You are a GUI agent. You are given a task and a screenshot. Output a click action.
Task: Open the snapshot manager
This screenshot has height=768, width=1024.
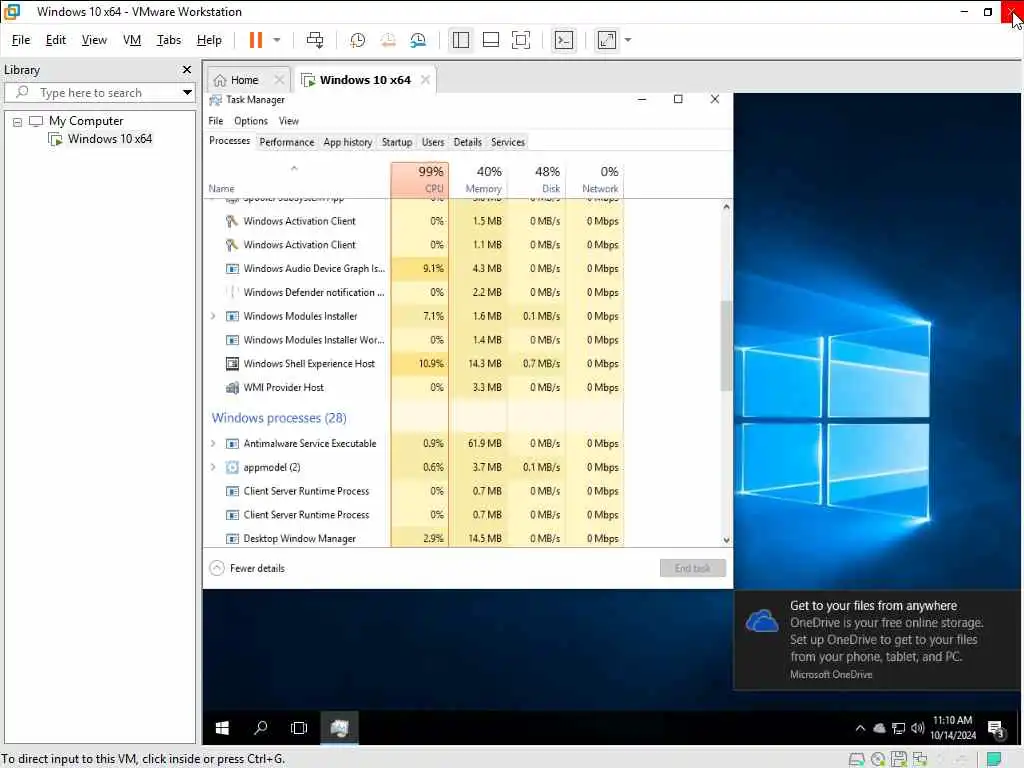tap(418, 40)
